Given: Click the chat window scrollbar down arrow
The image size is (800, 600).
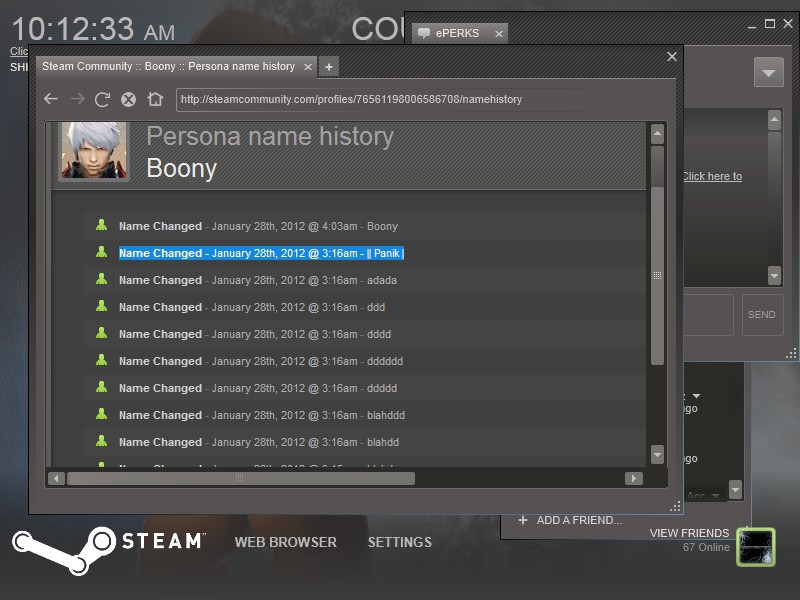Looking at the screenshot, I should [x=774, y=276].
